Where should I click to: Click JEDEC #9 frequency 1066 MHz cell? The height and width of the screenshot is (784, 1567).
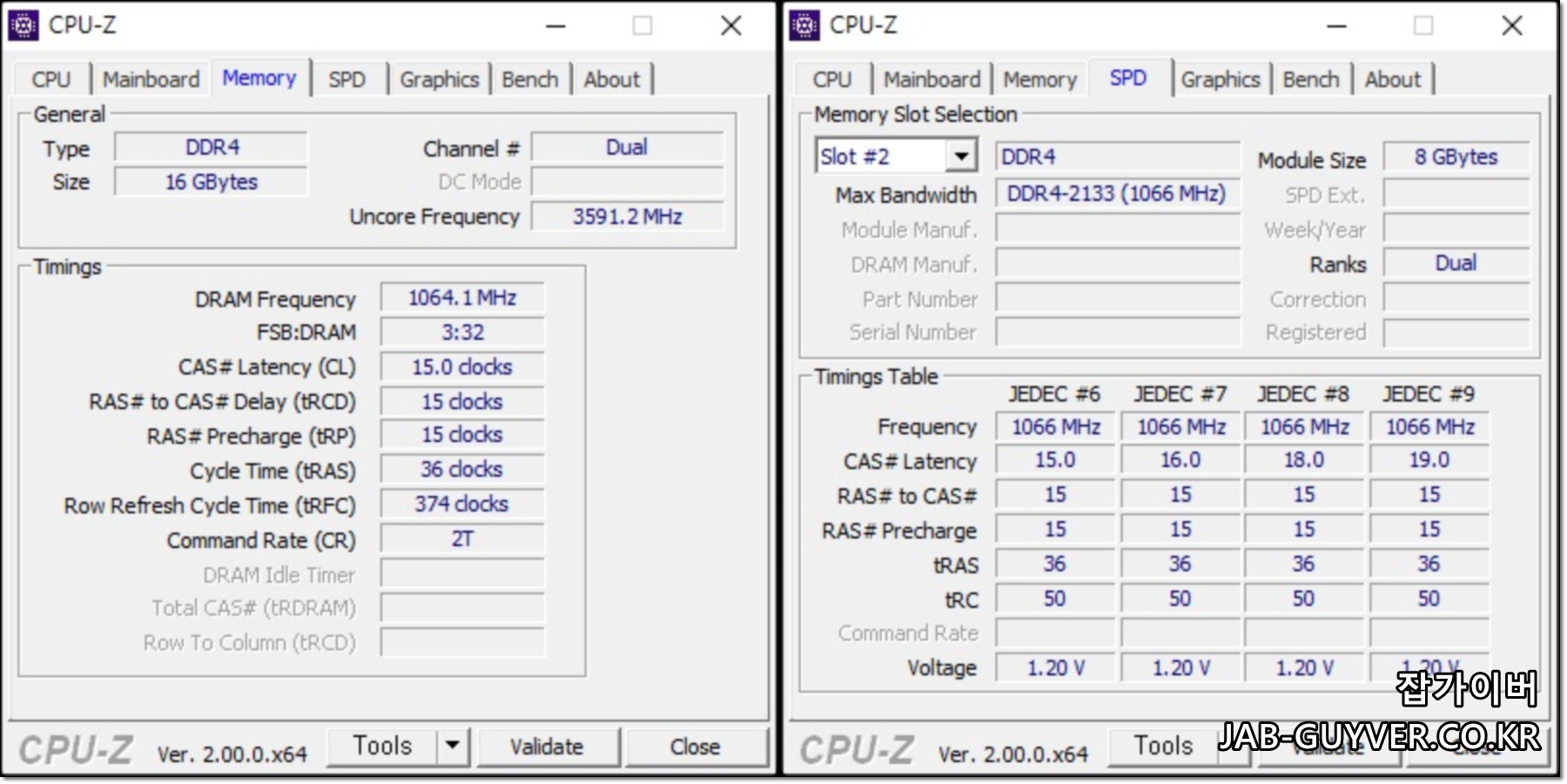click(x=1429, y=427)
